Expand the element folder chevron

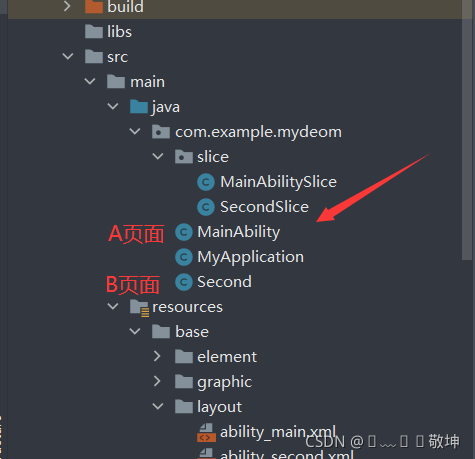point(157,356)
